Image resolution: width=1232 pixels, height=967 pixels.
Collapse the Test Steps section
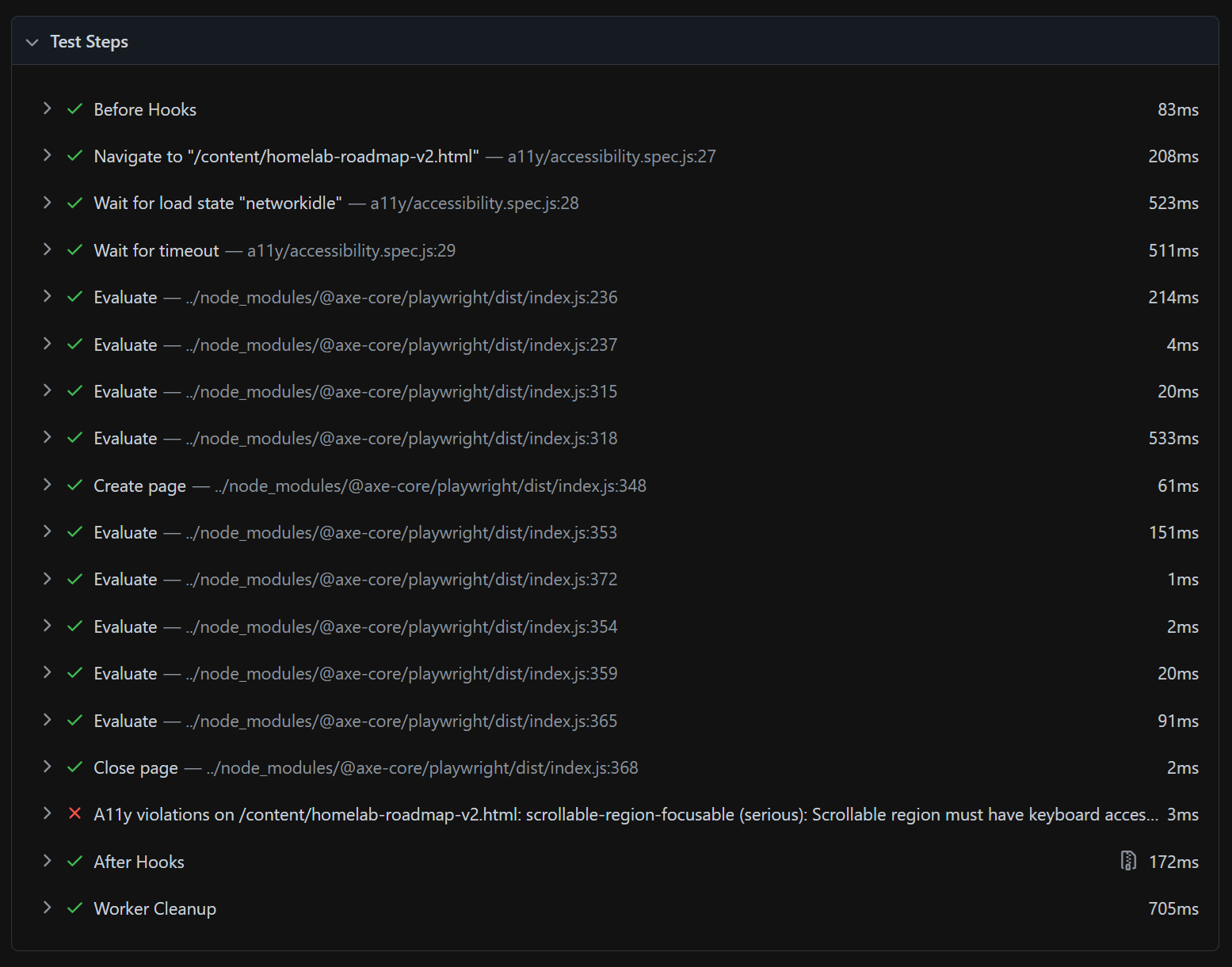pos(32,42)
